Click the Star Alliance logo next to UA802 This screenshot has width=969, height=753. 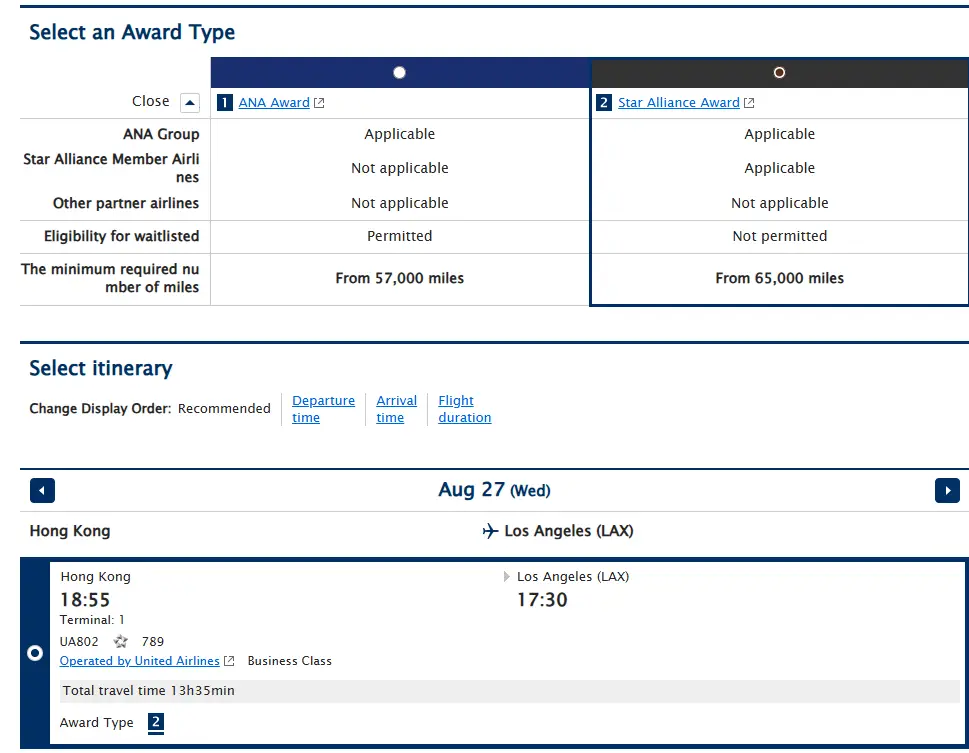click(x=121, y=642)
